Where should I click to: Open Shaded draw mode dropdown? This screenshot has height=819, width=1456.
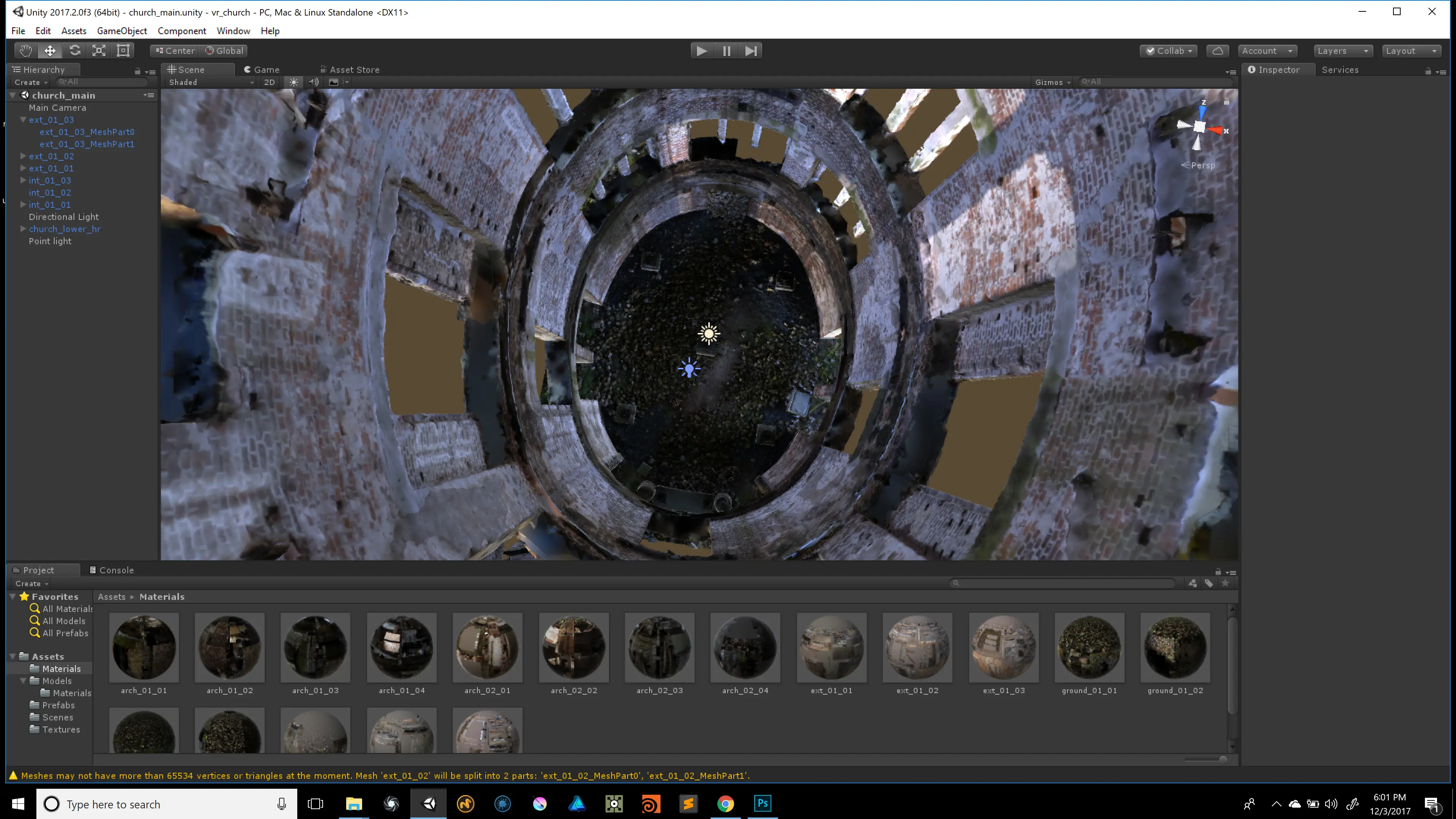pos(211,82)
